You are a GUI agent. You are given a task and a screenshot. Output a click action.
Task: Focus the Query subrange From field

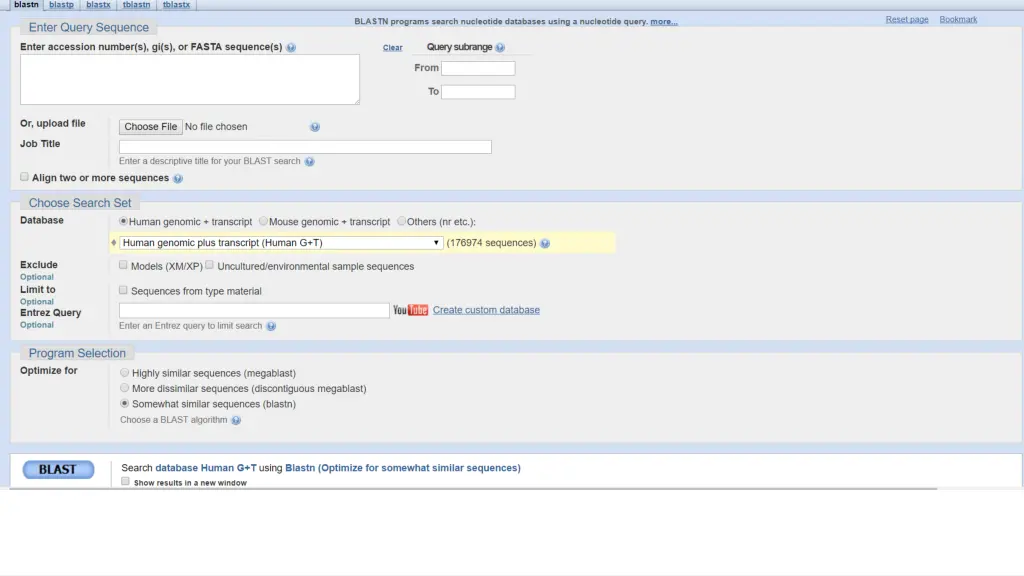[478, 68]
